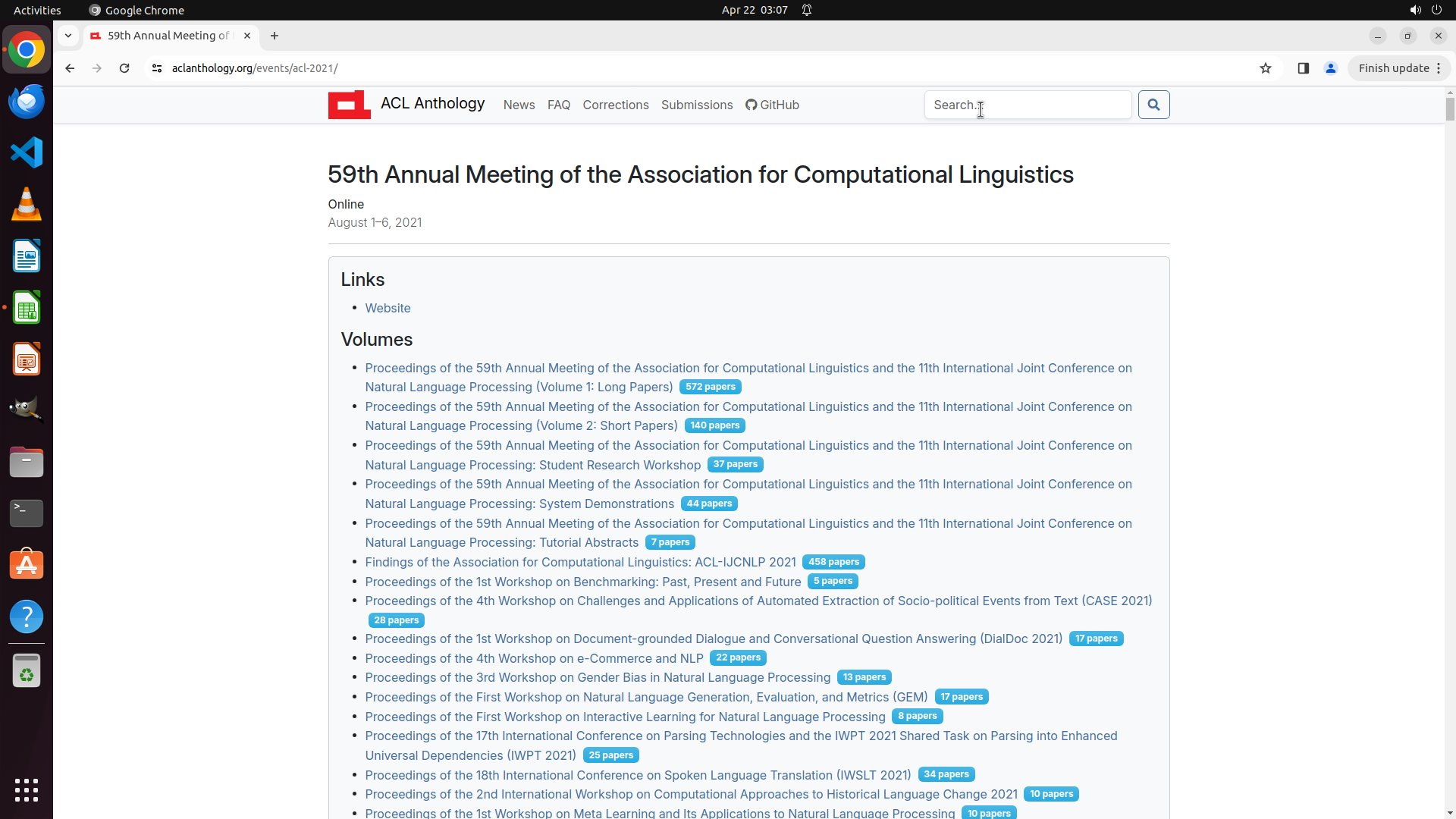Bookmark this page with the star icon
The height and width of the screenshot is (819, 1456).
pyautogui.click(x=1265, y=68)
